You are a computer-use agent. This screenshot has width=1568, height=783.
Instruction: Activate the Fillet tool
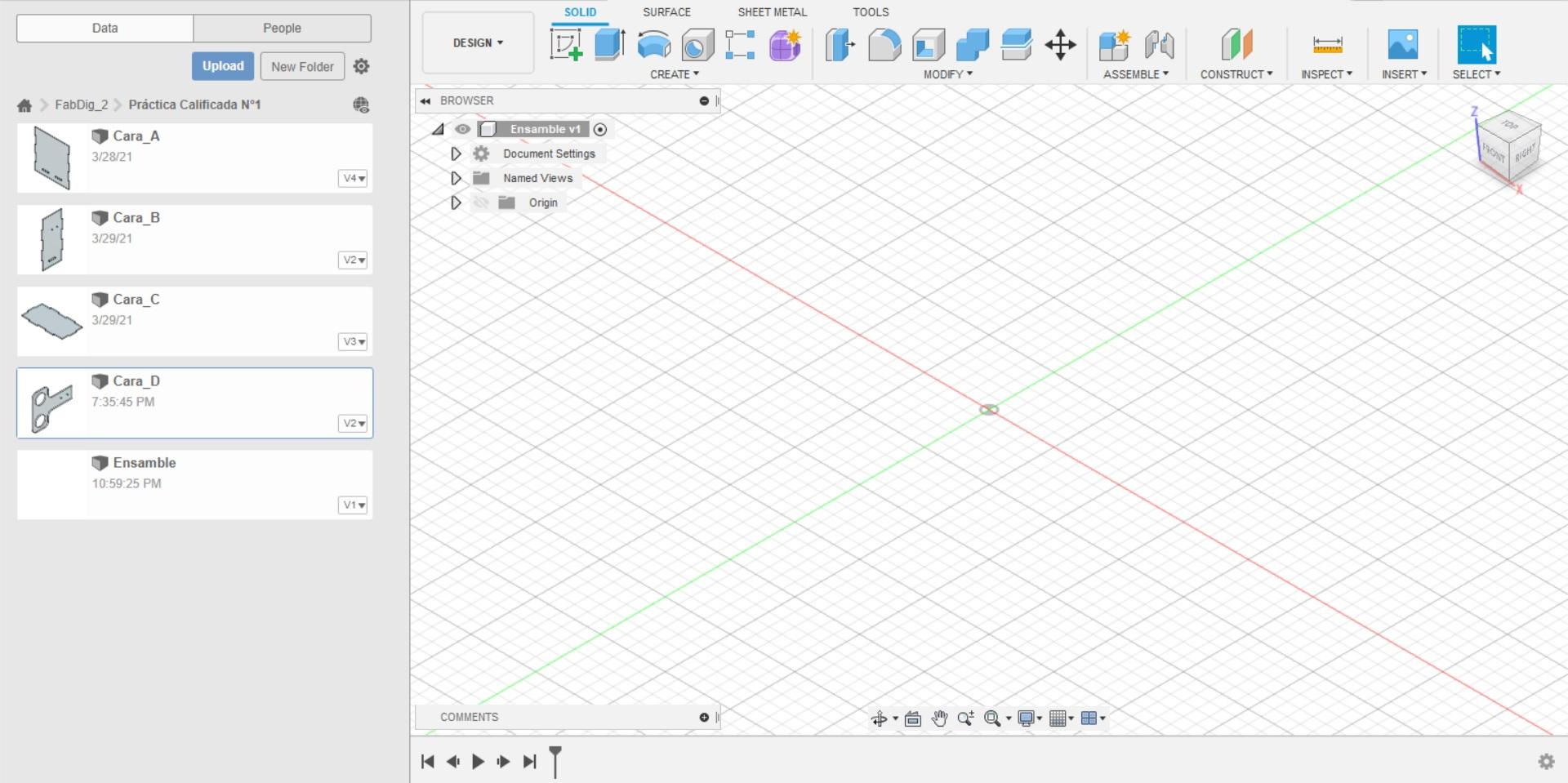pos(884,45)
